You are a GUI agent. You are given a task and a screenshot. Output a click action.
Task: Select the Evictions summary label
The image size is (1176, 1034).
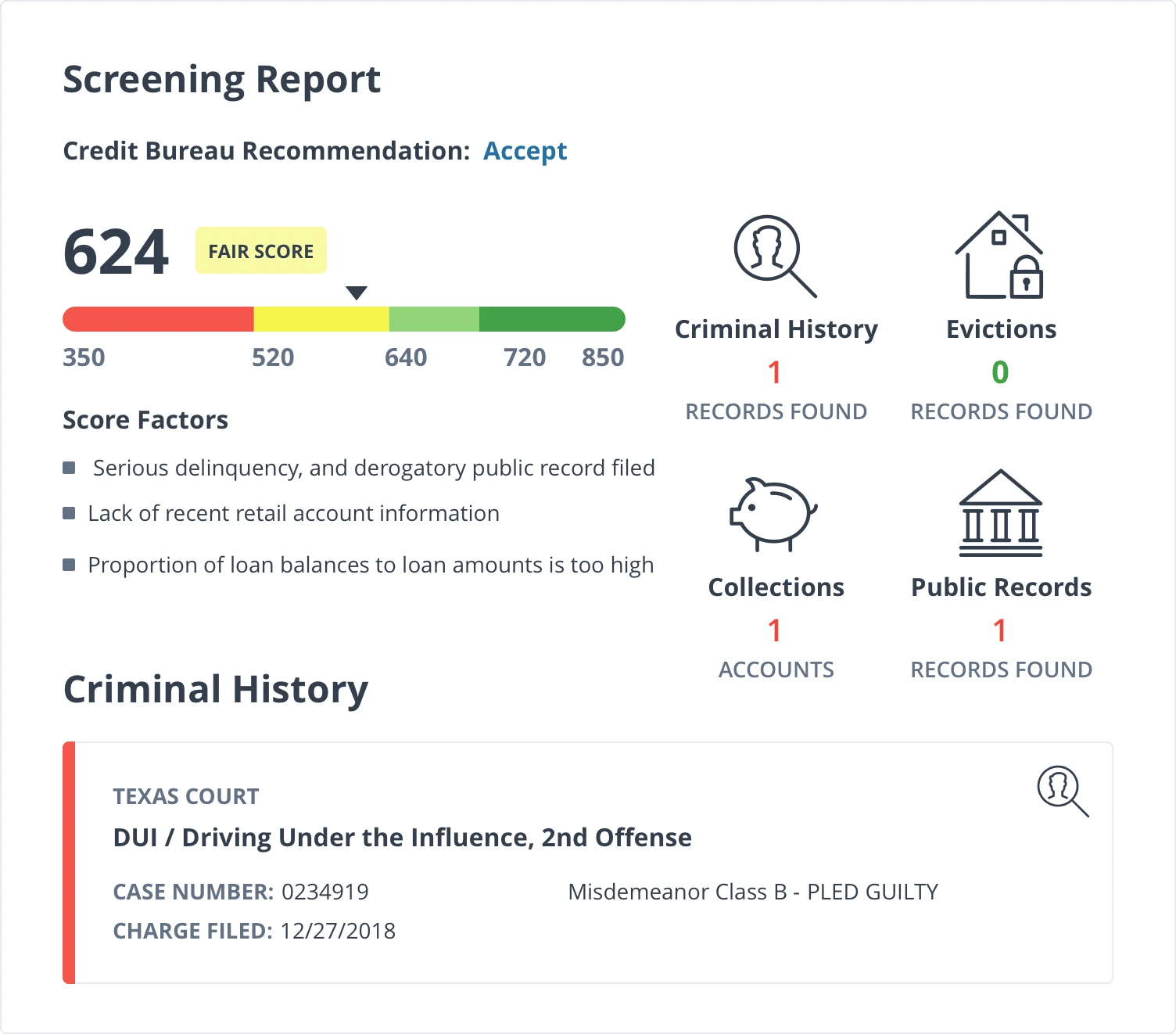tap(1001, 329)
